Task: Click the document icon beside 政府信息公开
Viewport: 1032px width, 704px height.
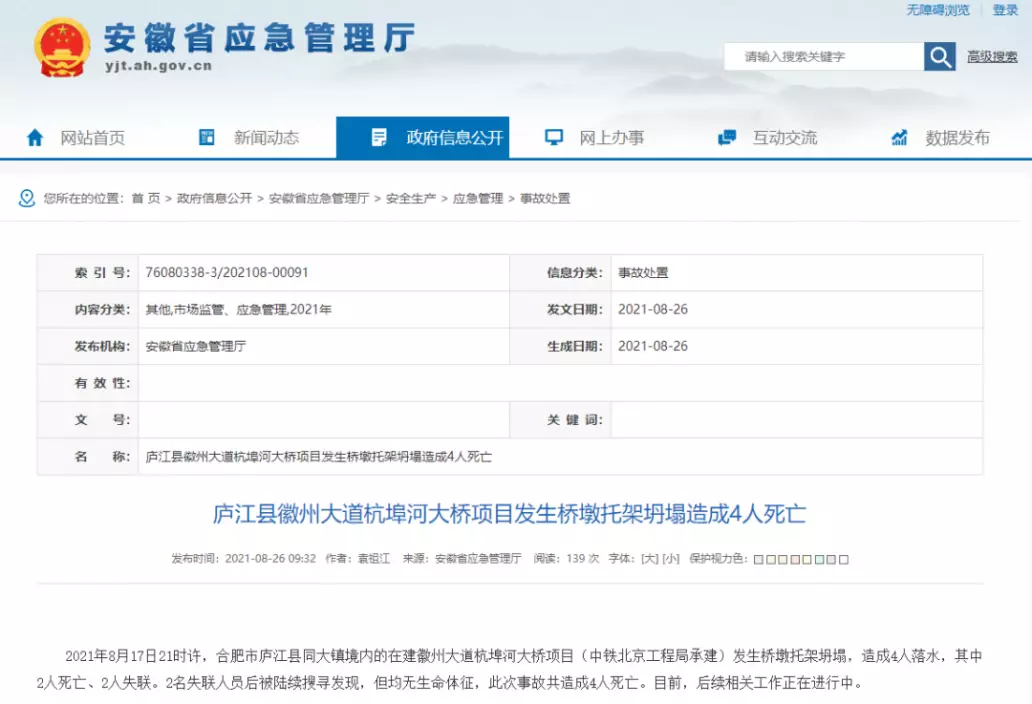Action: pos(379,138)
